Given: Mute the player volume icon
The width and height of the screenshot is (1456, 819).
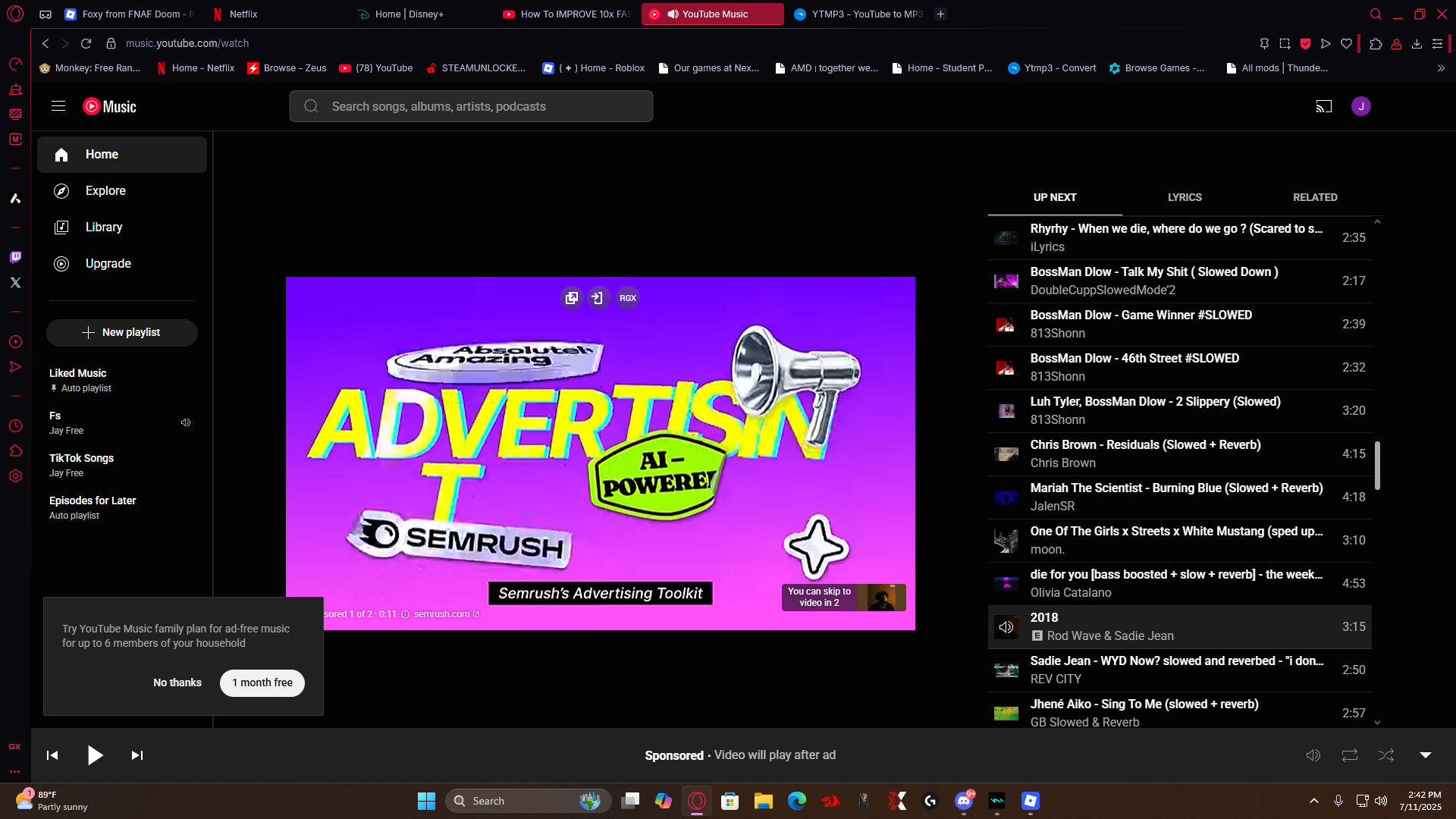Looking at the screenshot, I should (x=1313, y=755).
